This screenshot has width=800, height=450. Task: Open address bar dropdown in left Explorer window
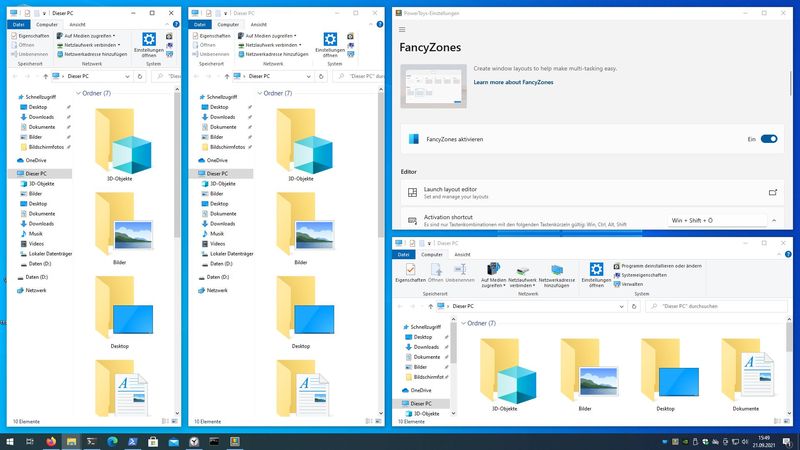point(127,77)
